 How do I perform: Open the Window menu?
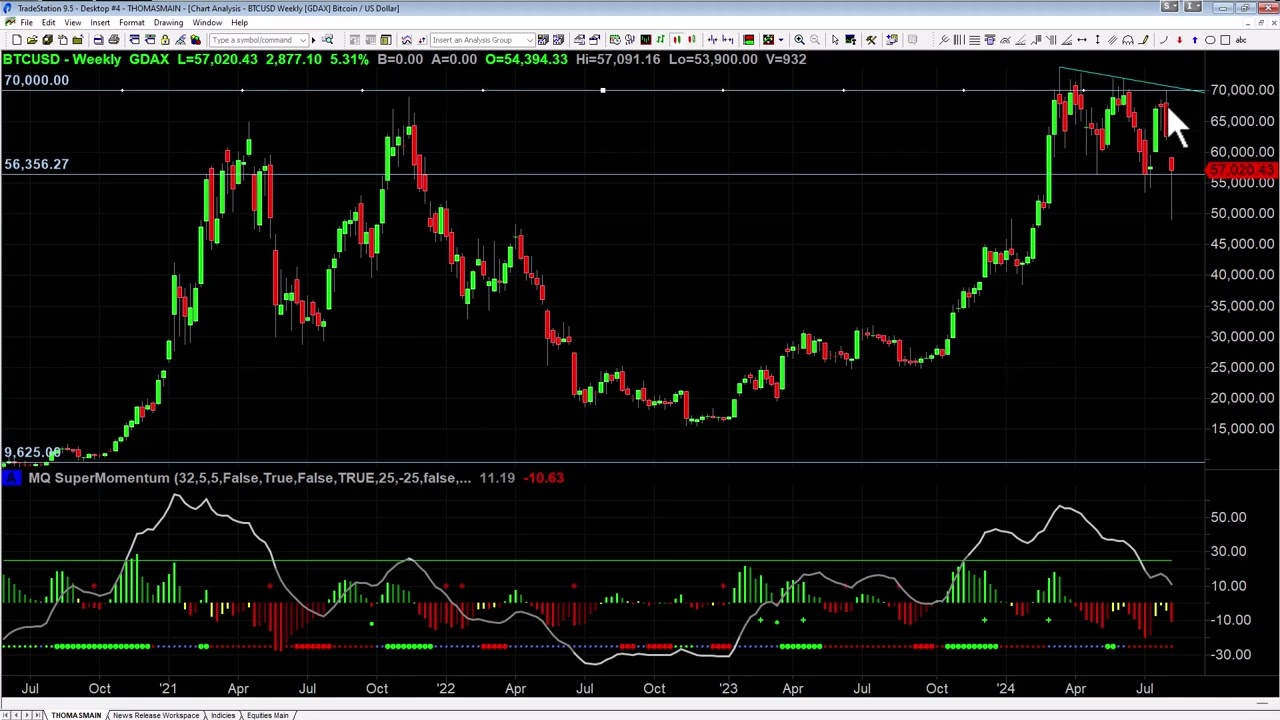click(x=207, y=22)
